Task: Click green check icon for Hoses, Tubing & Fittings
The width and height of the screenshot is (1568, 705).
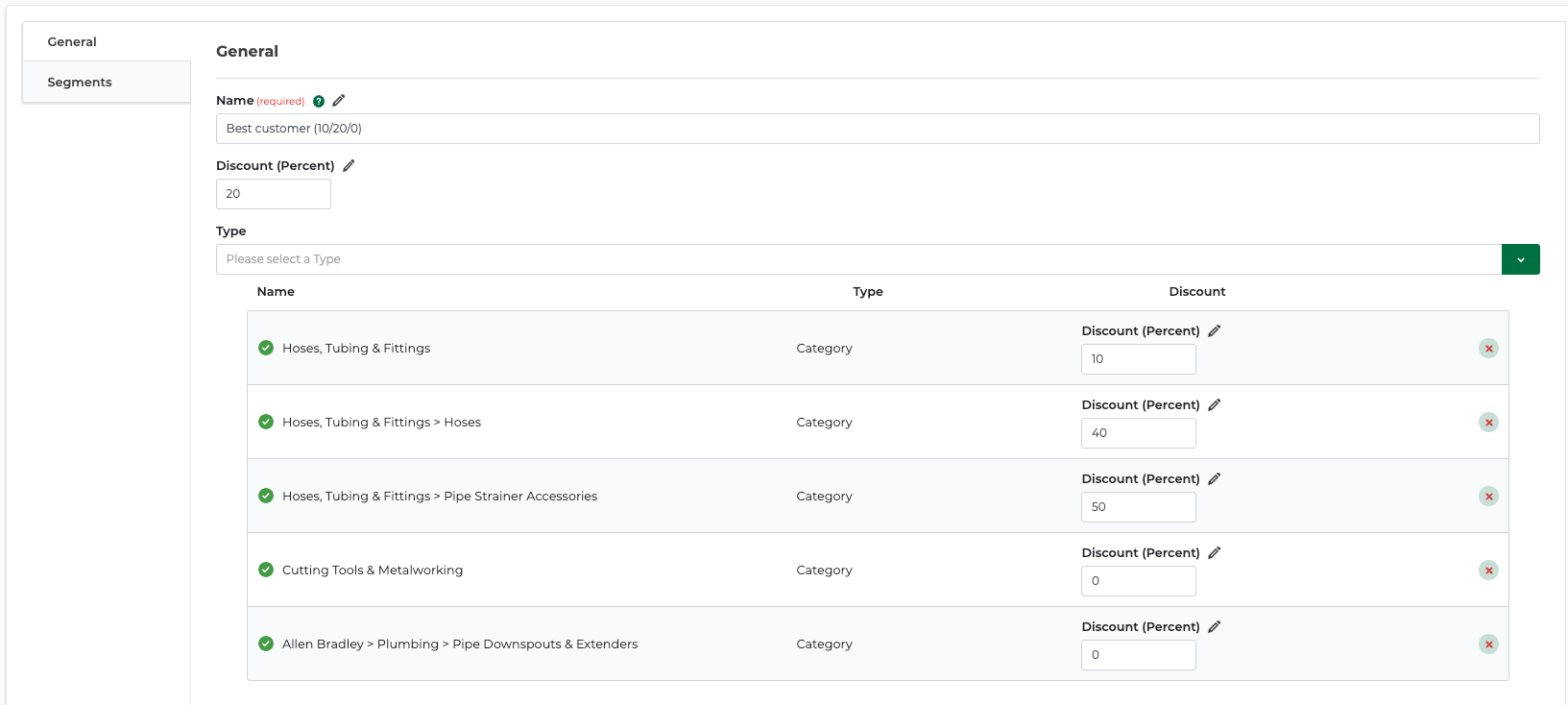Action: (x=266, y=348)
